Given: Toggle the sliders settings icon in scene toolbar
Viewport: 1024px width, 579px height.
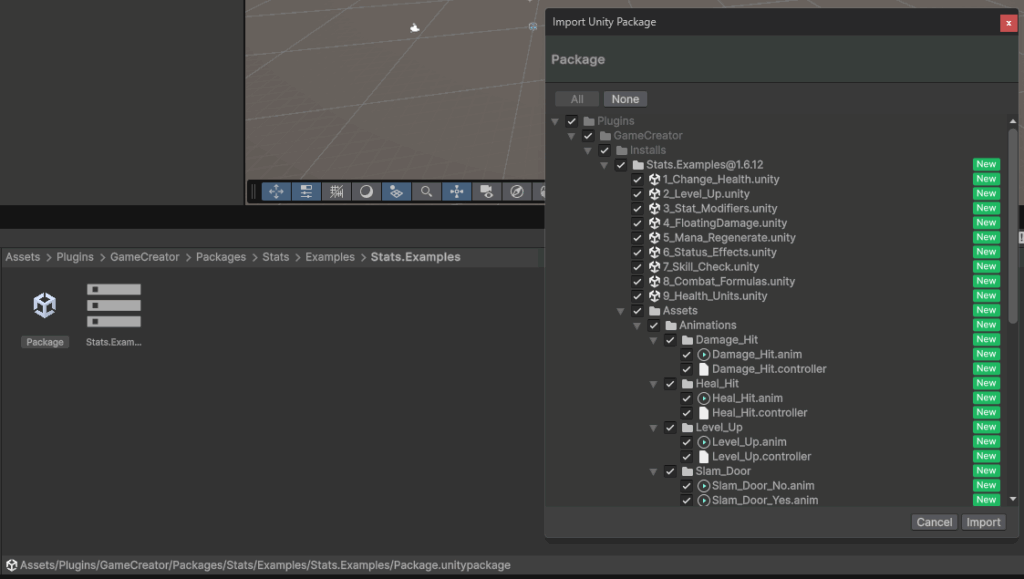Looking at the screenshot, I should [x=306, y=191].
